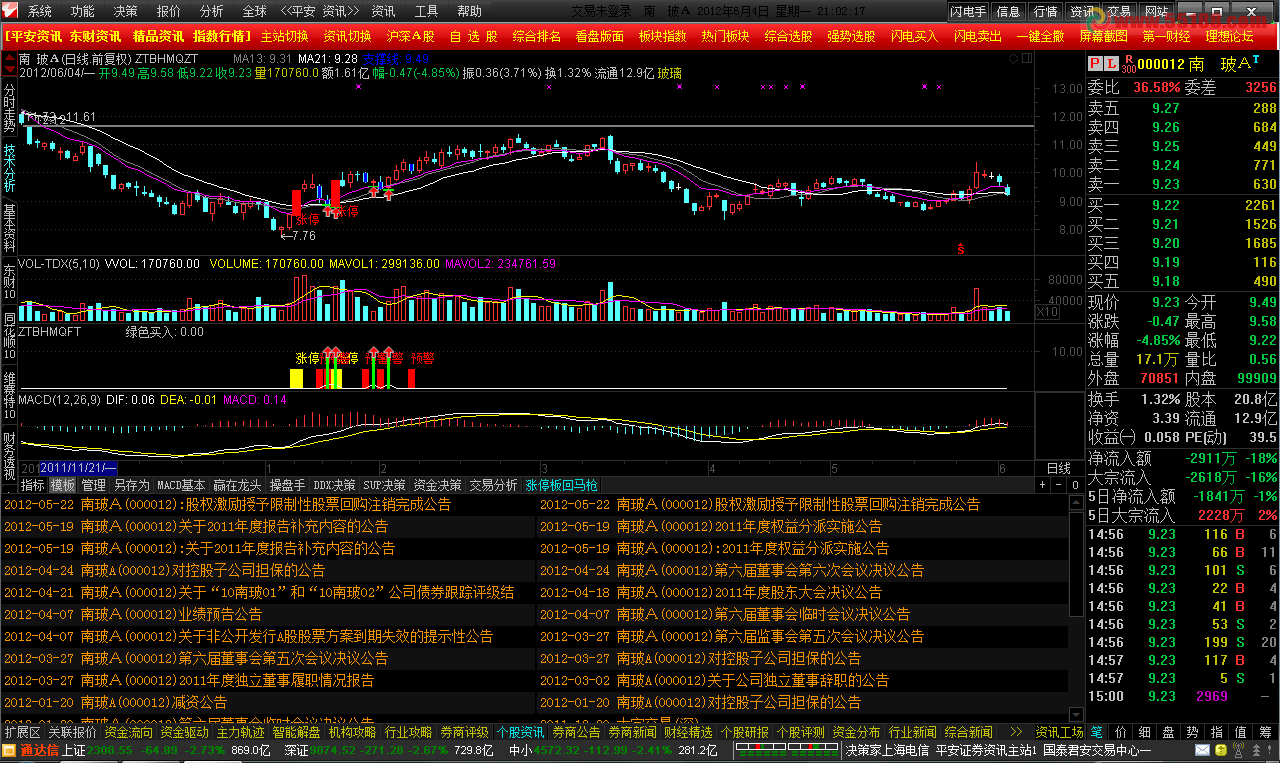Click the X10 volume scale marker
Image resolution: width=1280 pixels, height=763 pixels.
point(1046,312)
